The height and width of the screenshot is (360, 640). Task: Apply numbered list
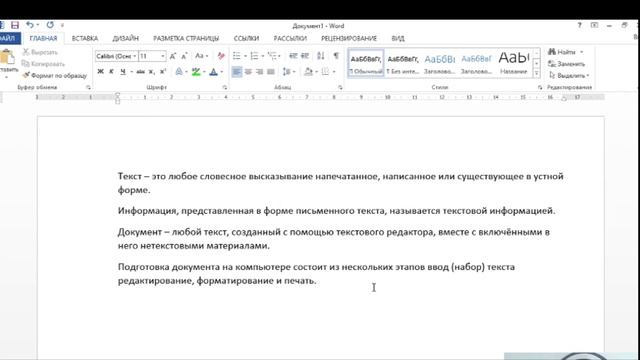pyautogui.click(x=254, y=56)
